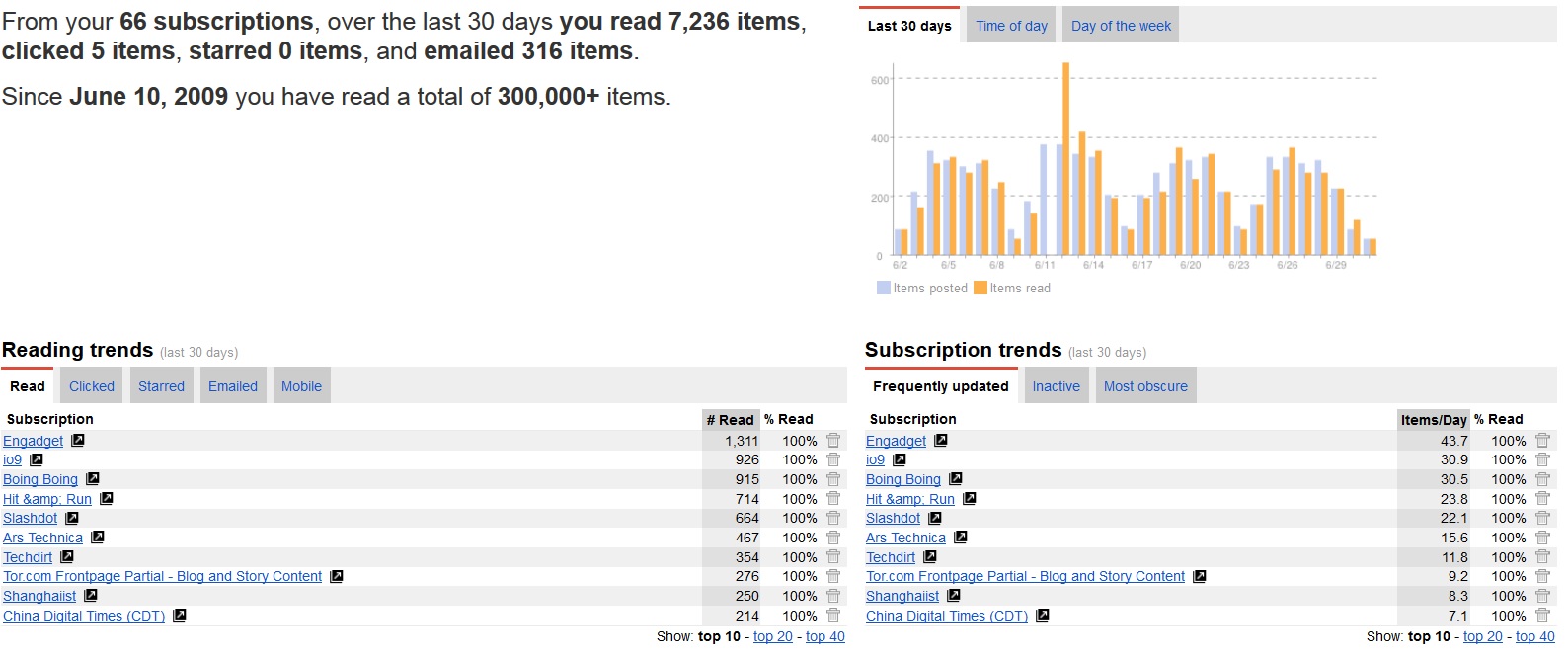1568x665 pixels.
Task: Select Day of the week tab
Action: pyautogui.click(x=1121, y=26)
